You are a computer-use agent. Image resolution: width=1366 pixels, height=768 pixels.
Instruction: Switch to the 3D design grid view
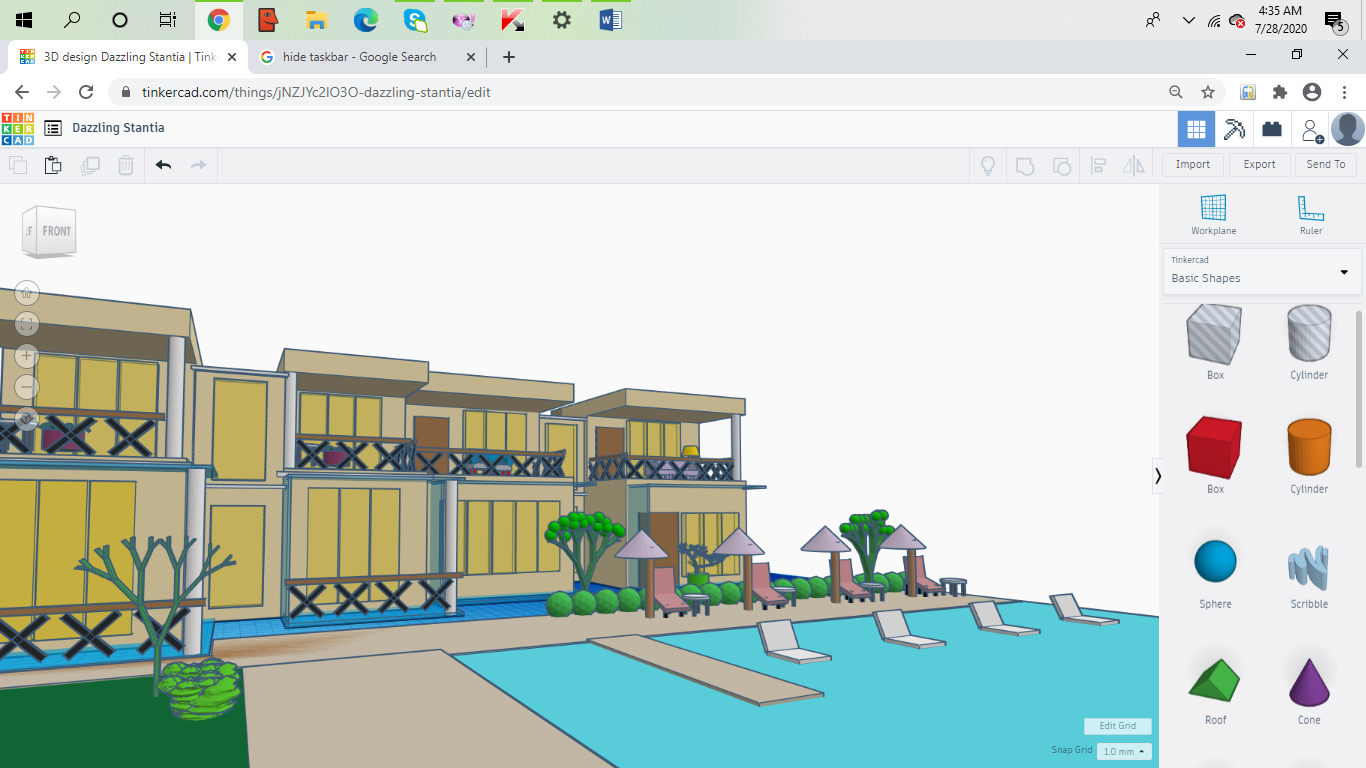click(1196, 129)
